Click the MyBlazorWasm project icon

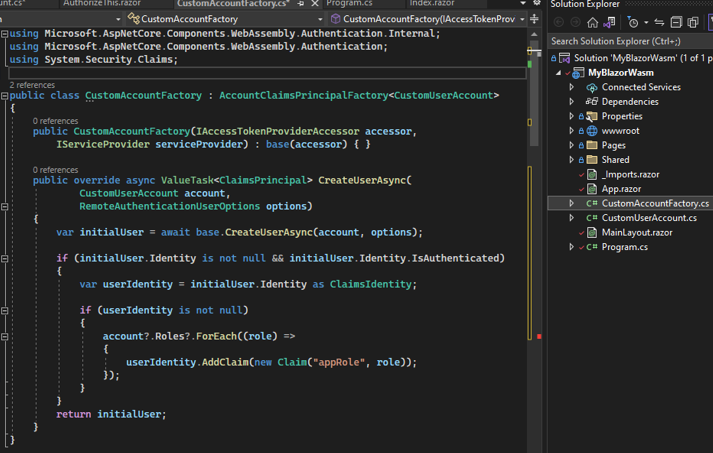point(578,73)
